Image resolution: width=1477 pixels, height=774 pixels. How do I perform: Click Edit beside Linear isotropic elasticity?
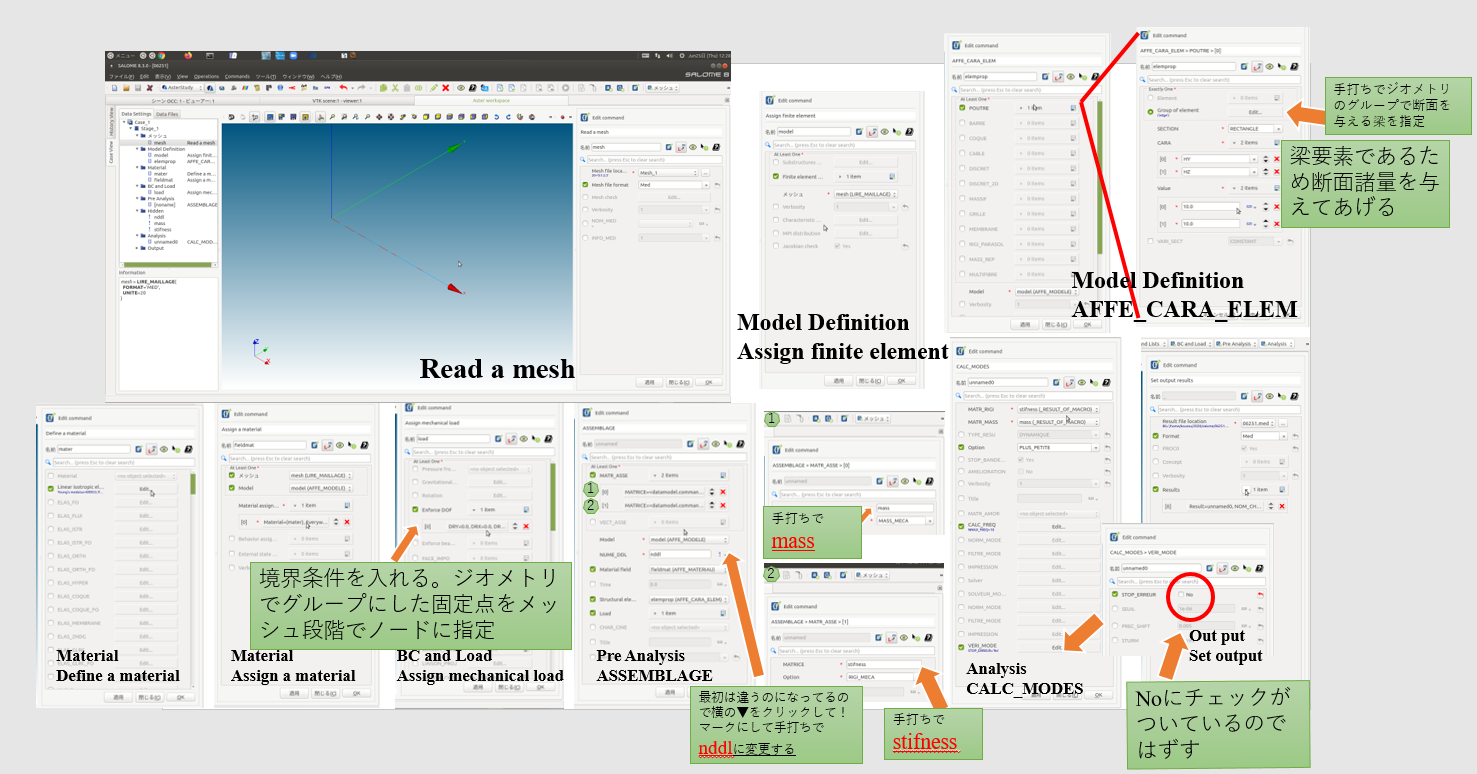click(x=146, y=489)
